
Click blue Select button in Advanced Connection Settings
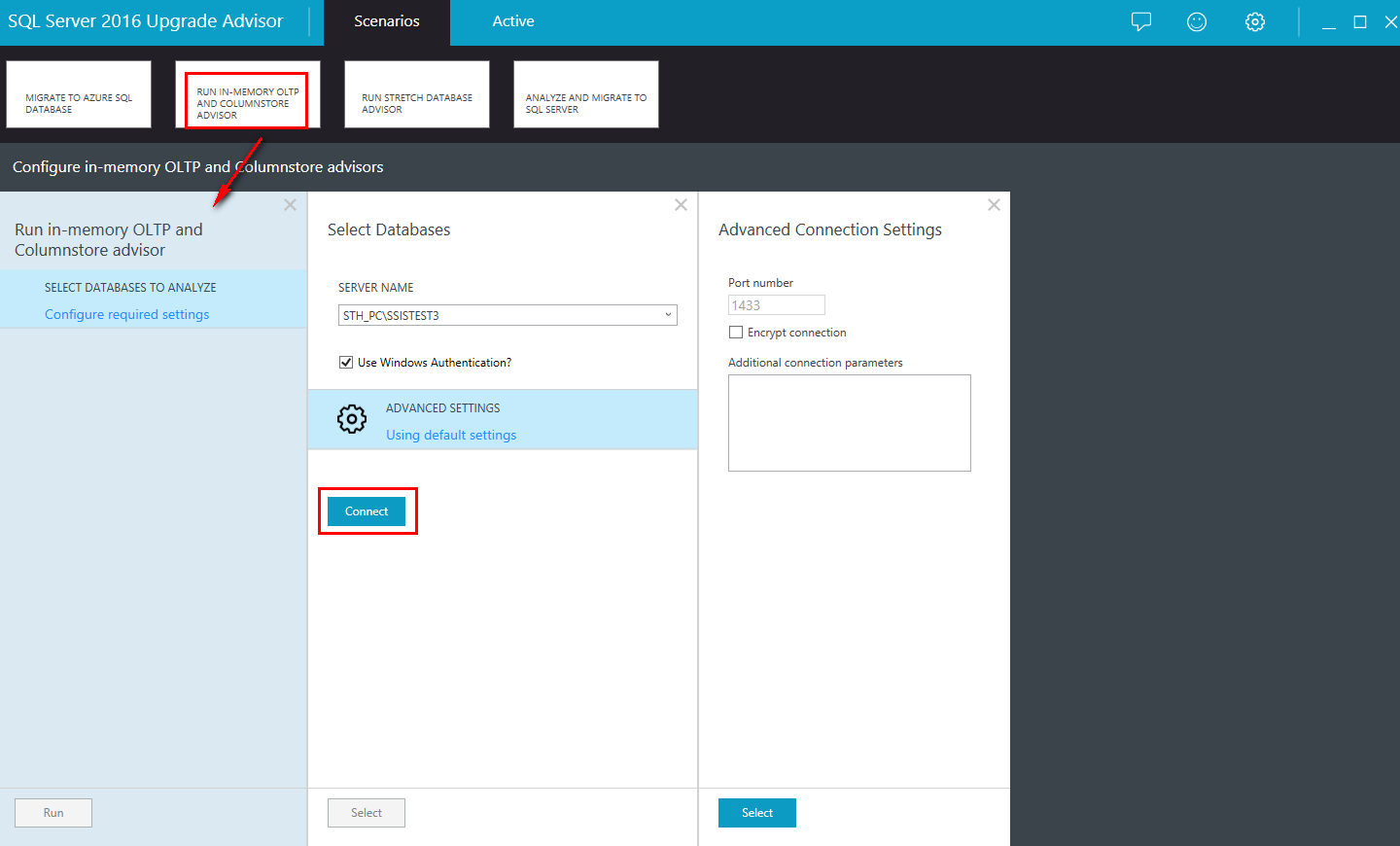pos(757,813)
